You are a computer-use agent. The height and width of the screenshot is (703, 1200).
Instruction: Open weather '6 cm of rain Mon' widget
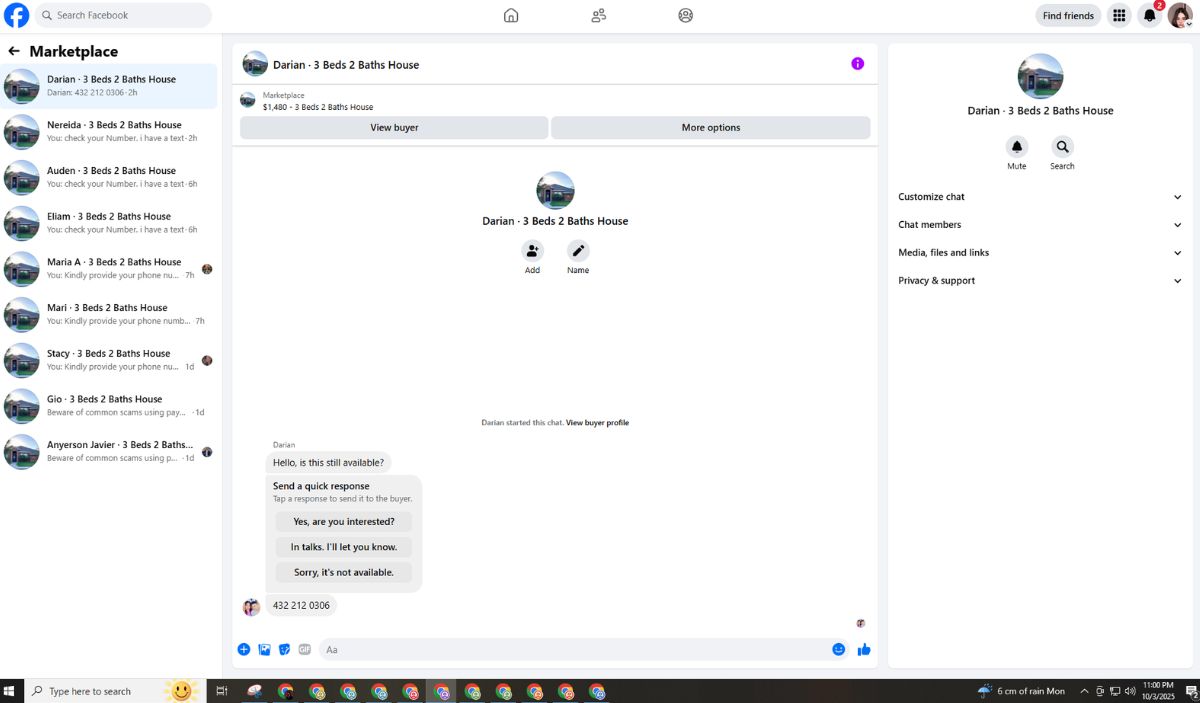tap(1022, 691)
